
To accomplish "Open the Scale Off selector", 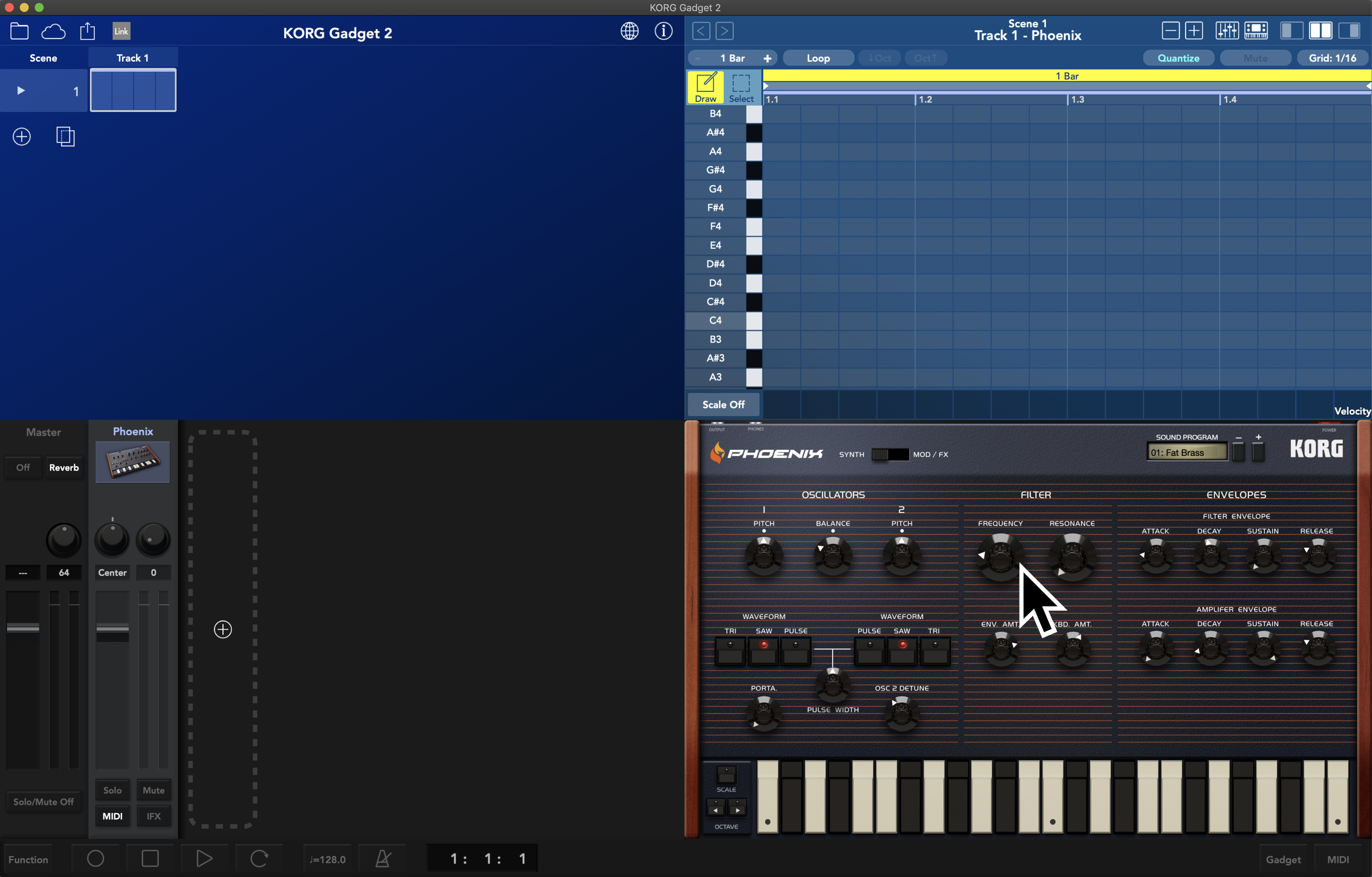I will click(x=724, y=405).
